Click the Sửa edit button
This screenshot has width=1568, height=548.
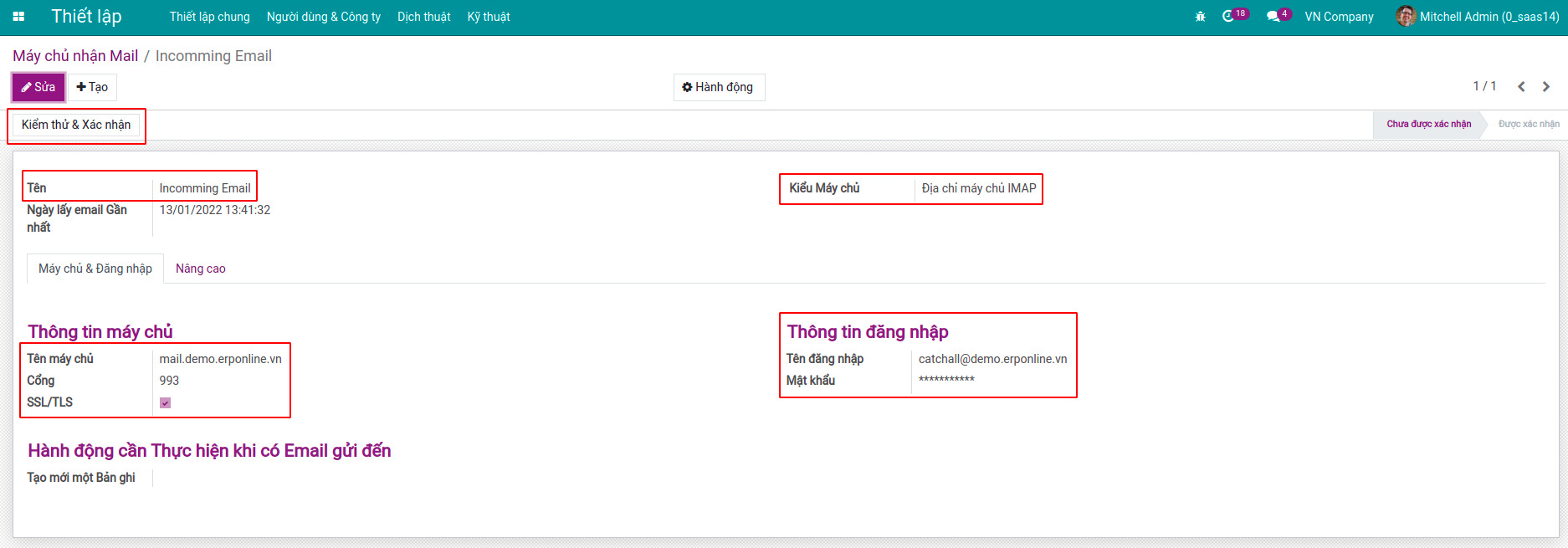tap(38, 87)
